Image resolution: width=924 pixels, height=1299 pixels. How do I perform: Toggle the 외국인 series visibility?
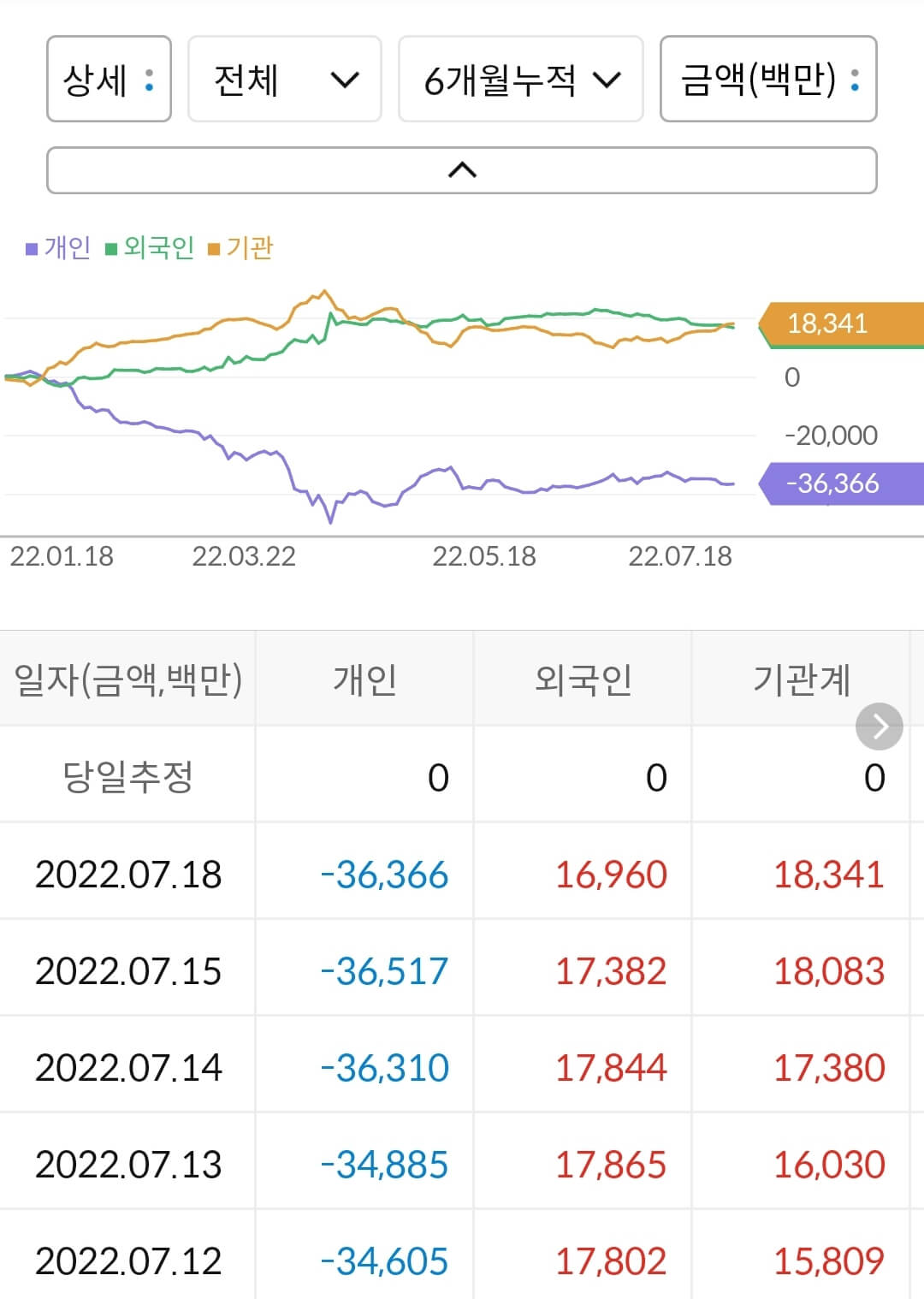coord(158,248)
